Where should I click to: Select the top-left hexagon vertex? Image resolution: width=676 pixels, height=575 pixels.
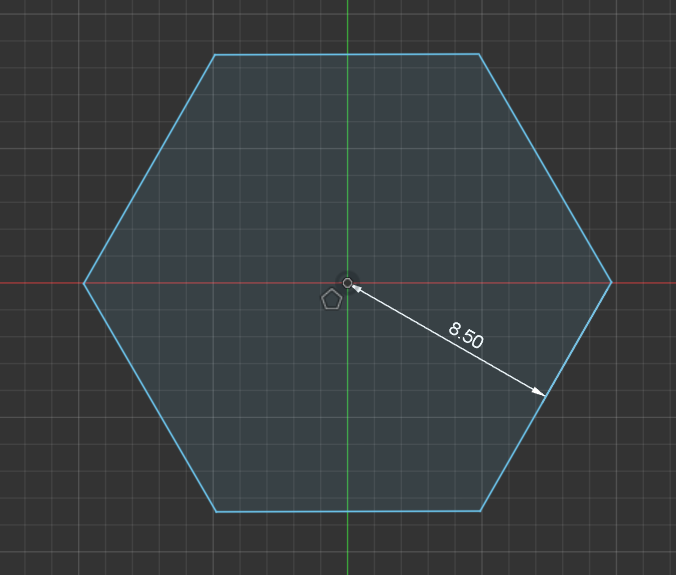click(215, 55)
